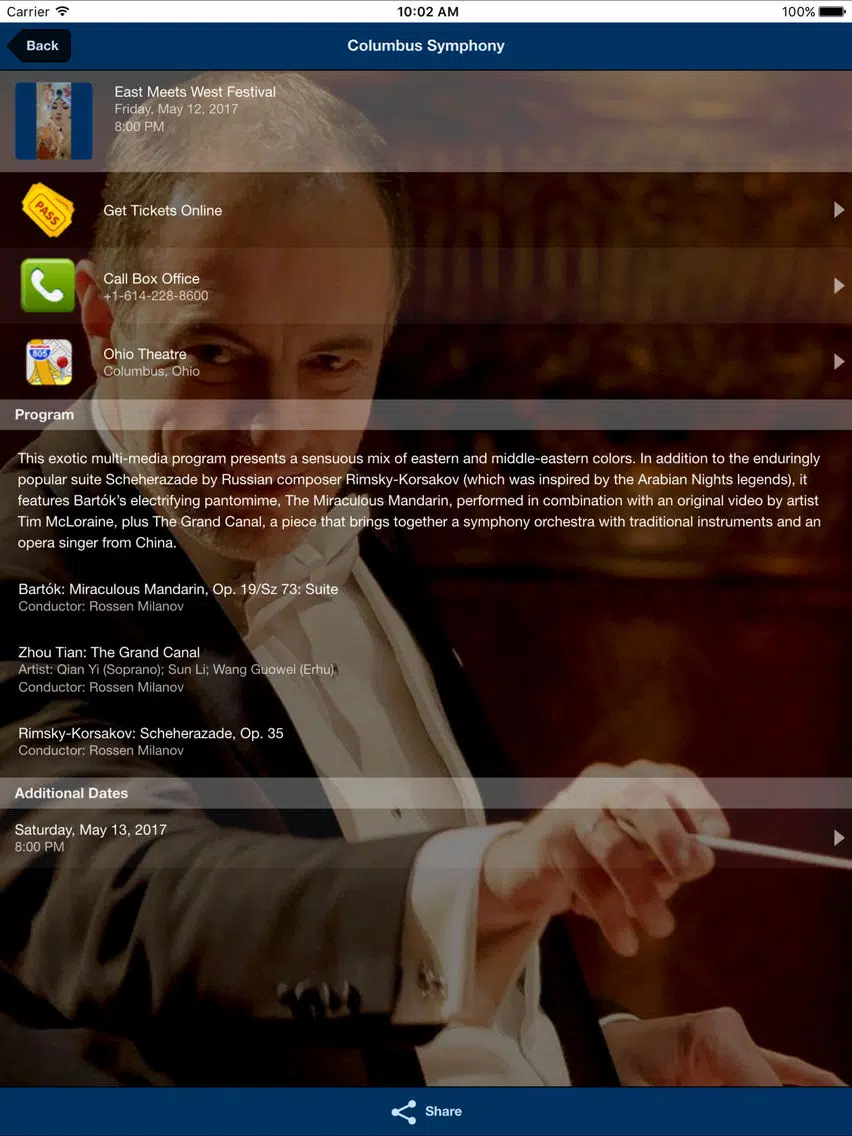The image size is (852, 1136).
Task: Tap the Share label
Action: (443, 1111)
